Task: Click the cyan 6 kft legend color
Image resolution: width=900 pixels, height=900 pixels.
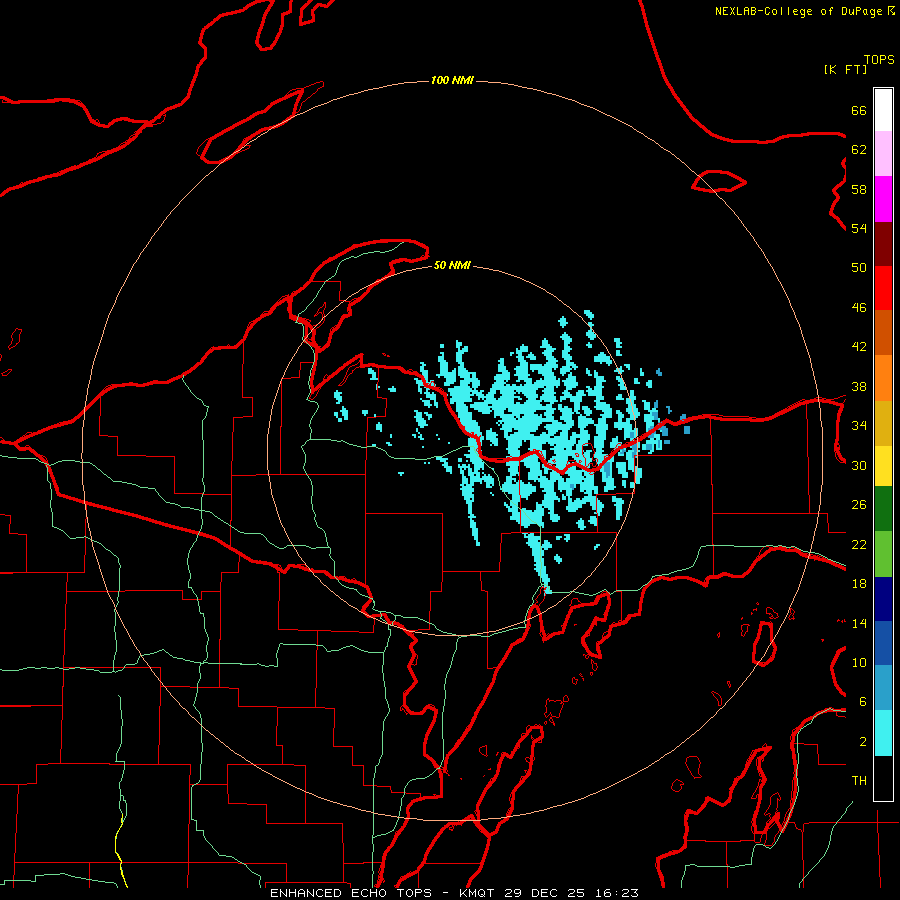Action: [883, 733]
